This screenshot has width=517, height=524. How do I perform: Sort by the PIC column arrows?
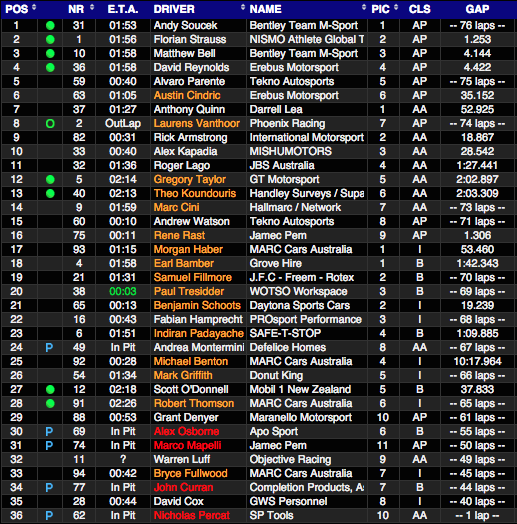pyautogui.click(x=396, y=7)
